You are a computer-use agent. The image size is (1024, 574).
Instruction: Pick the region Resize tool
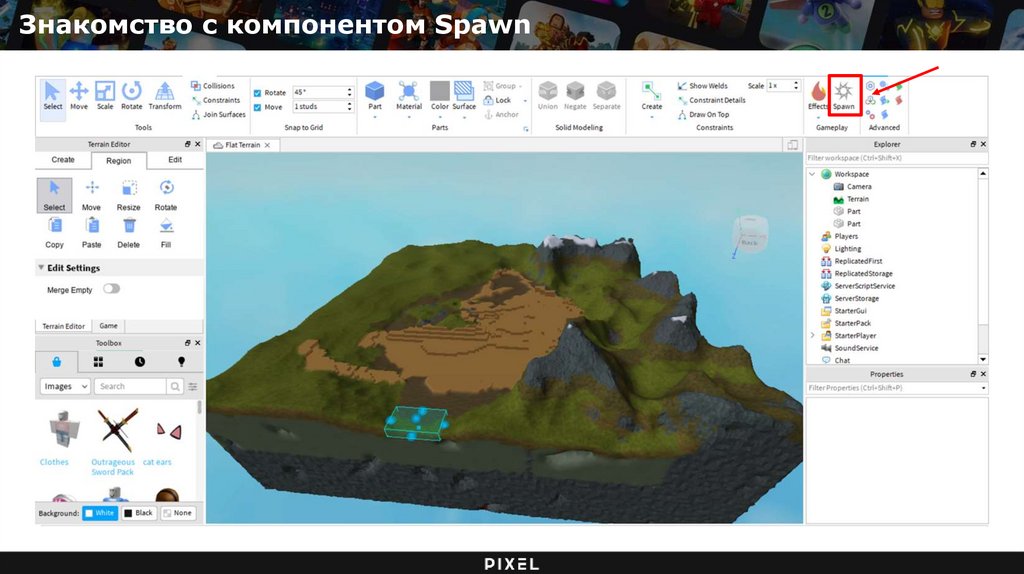tap(129, 195)
